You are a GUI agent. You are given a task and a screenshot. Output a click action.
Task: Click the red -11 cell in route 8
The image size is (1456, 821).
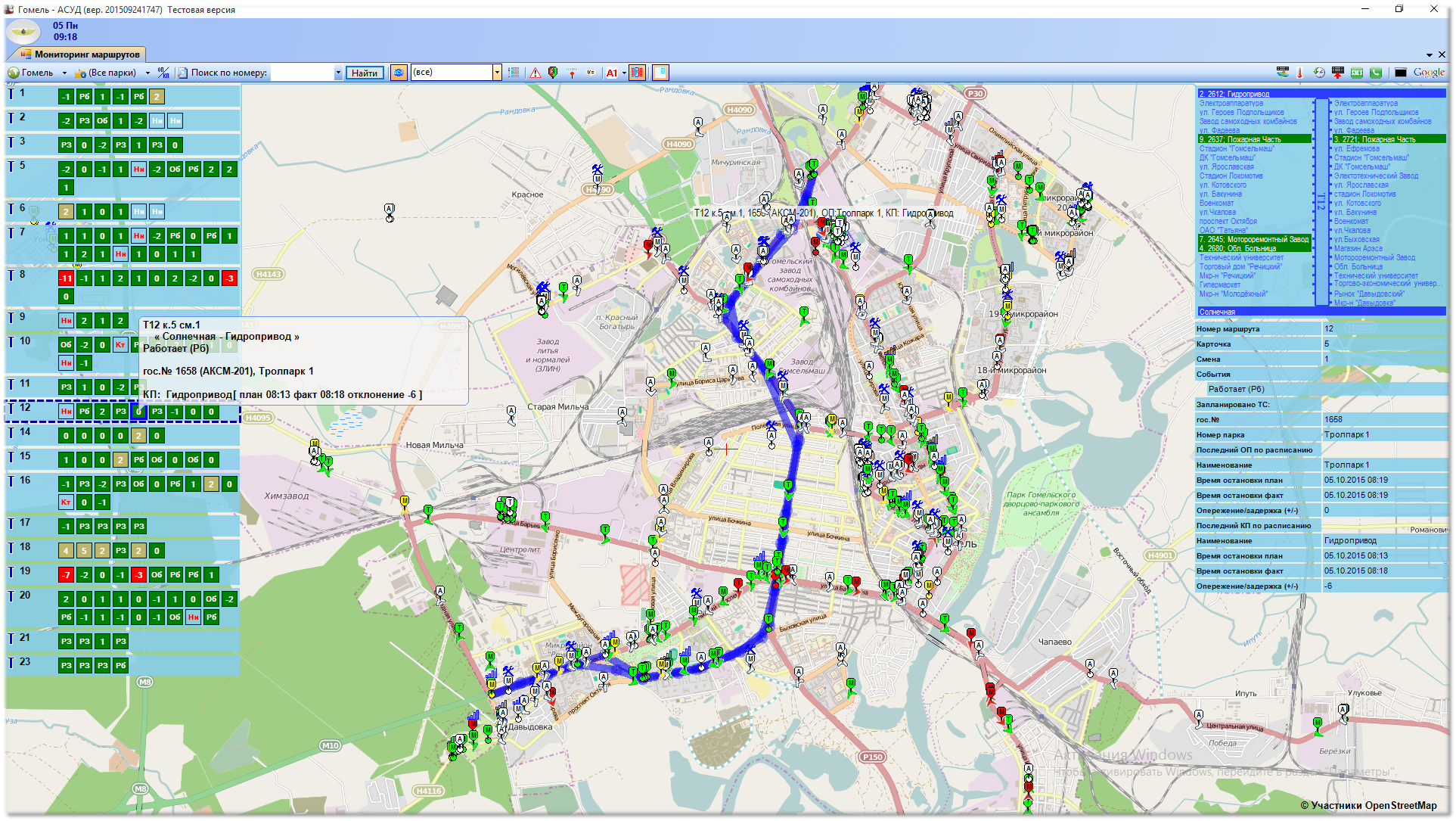66,278
